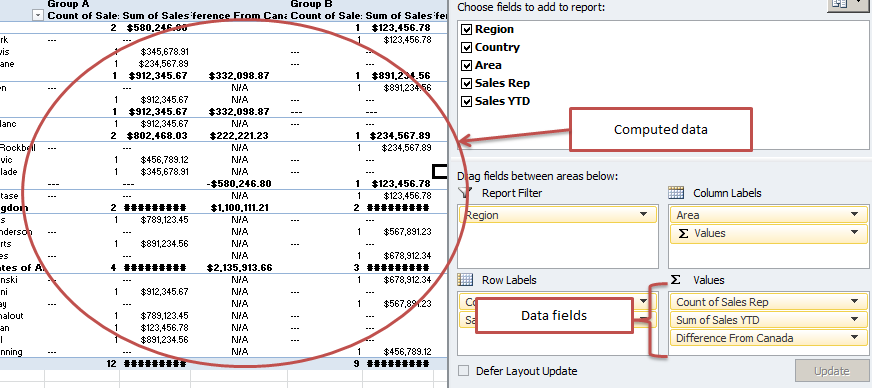Select Group A $456,789.12 in 'vic' row
The width and height of the screenshot is (872, 388).
[x=164, y=160]
